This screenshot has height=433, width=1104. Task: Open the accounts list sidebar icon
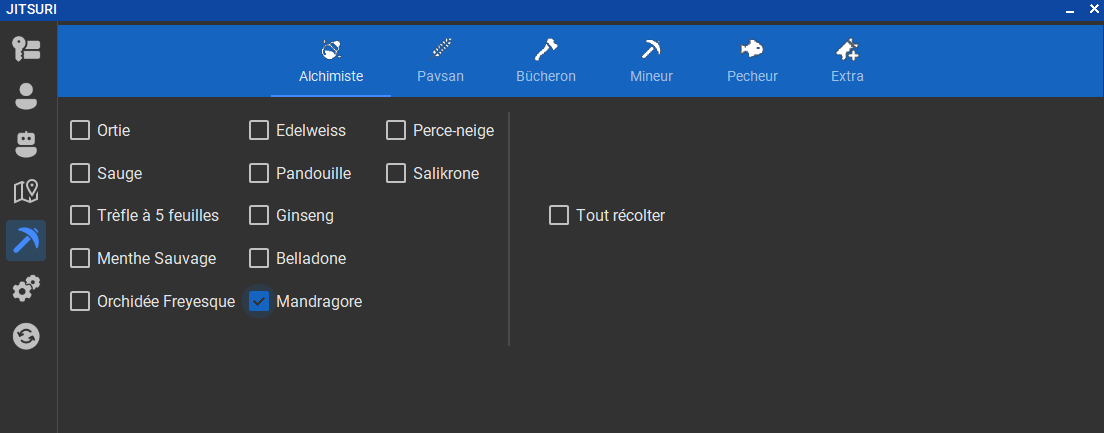point(26,48)
